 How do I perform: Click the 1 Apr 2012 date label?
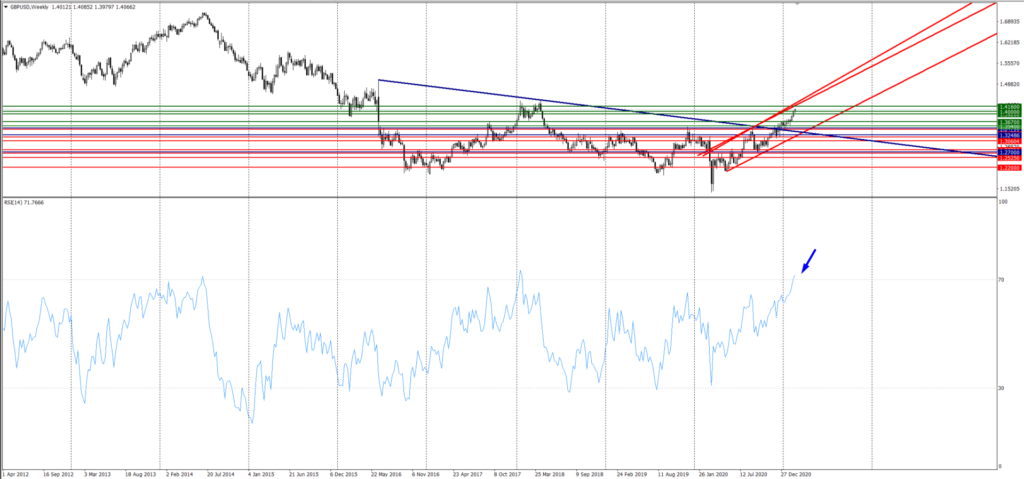pos(17,473)
